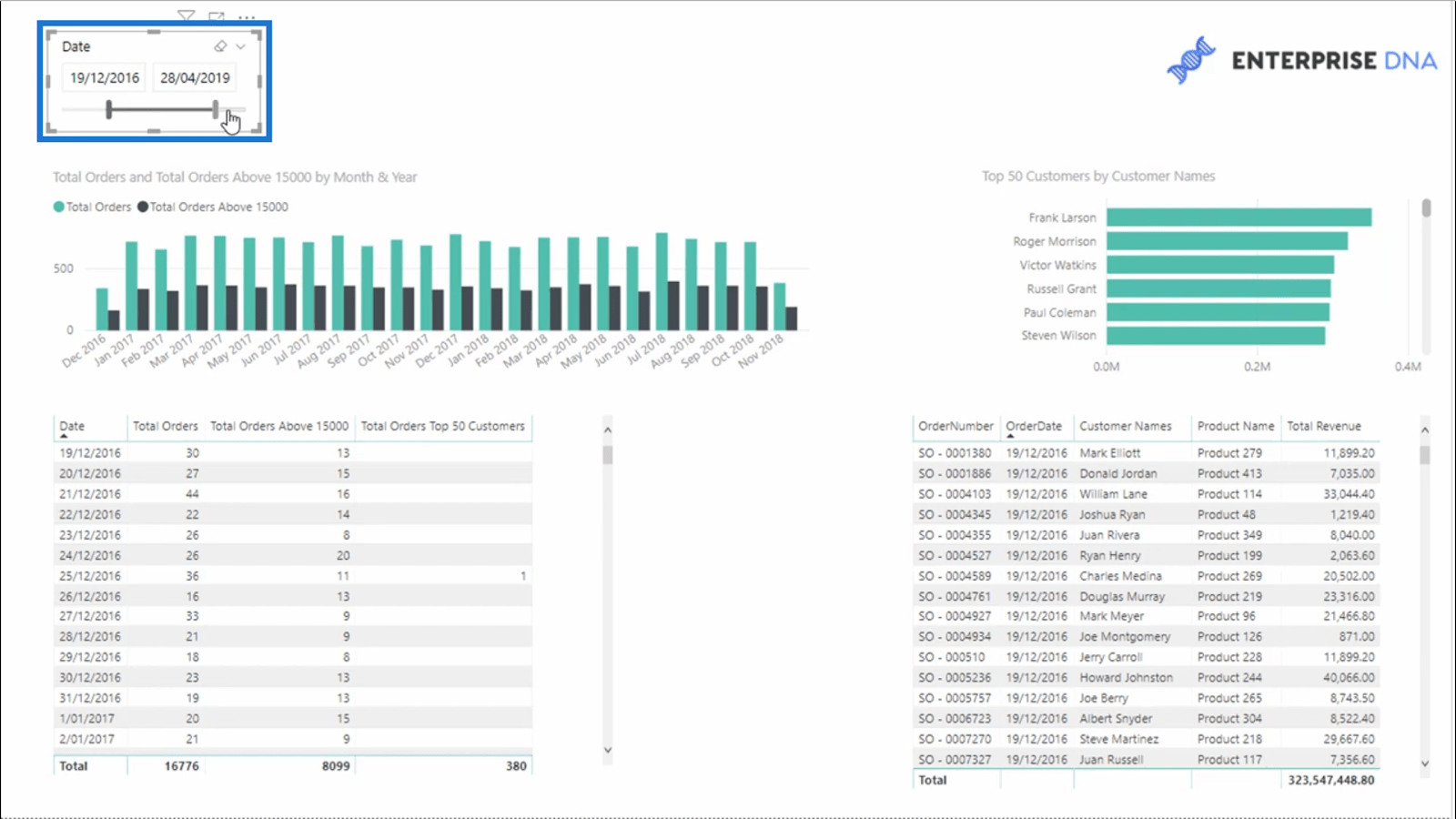Click scroll-down arrow of the daily orders table
The image size is (1456, 819).
pos(608,751)
